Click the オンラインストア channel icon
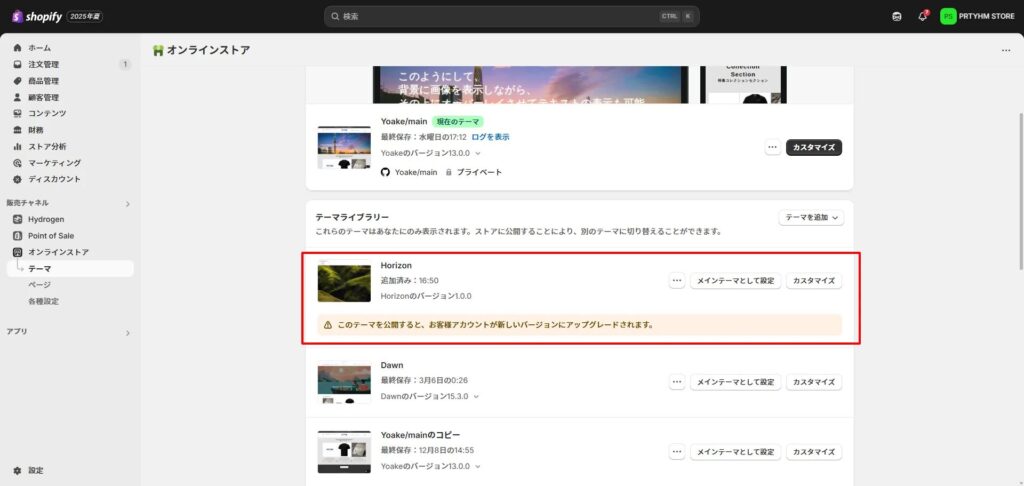 tap(18, 252)
